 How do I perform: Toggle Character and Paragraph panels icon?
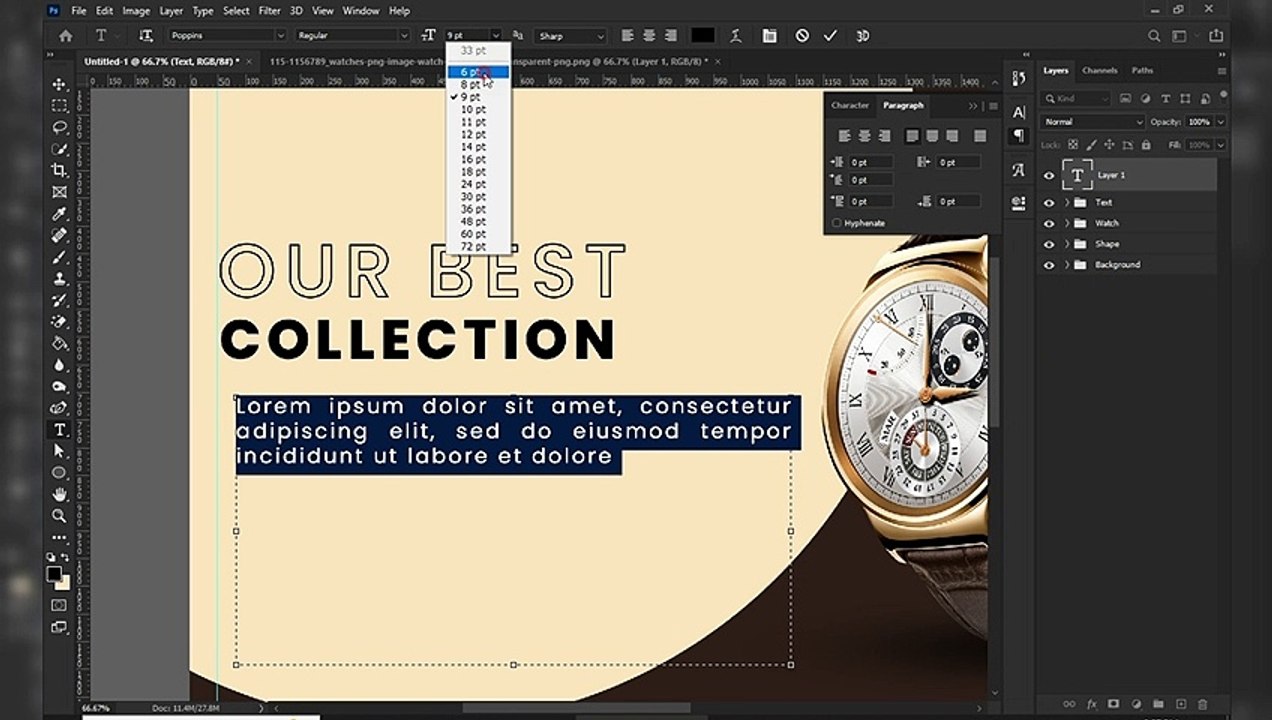click(x=769, y=35)
